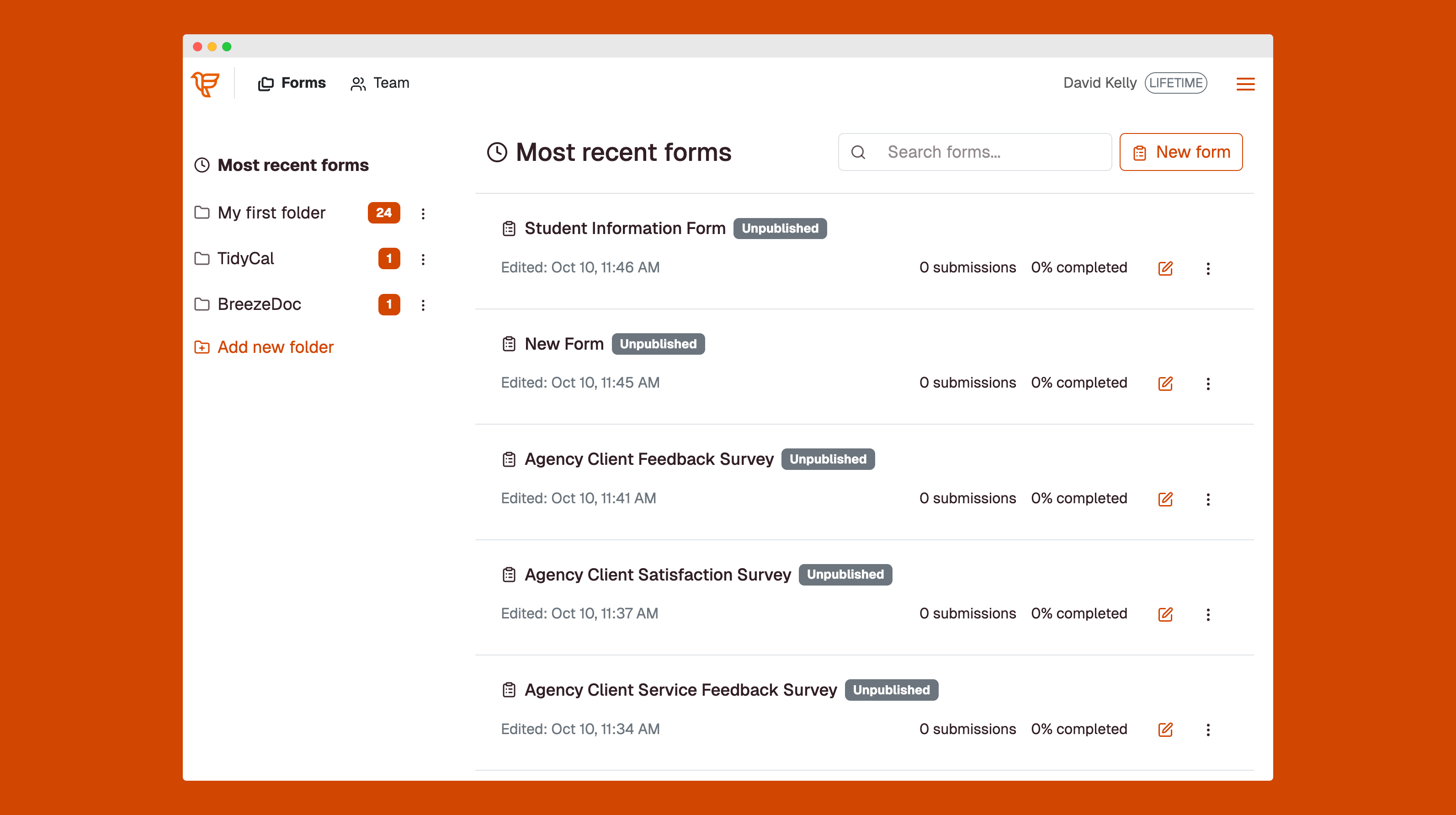Open the My first folder item
The height and width of the screenshot is (815, 1456).
[x=271, y=213]
